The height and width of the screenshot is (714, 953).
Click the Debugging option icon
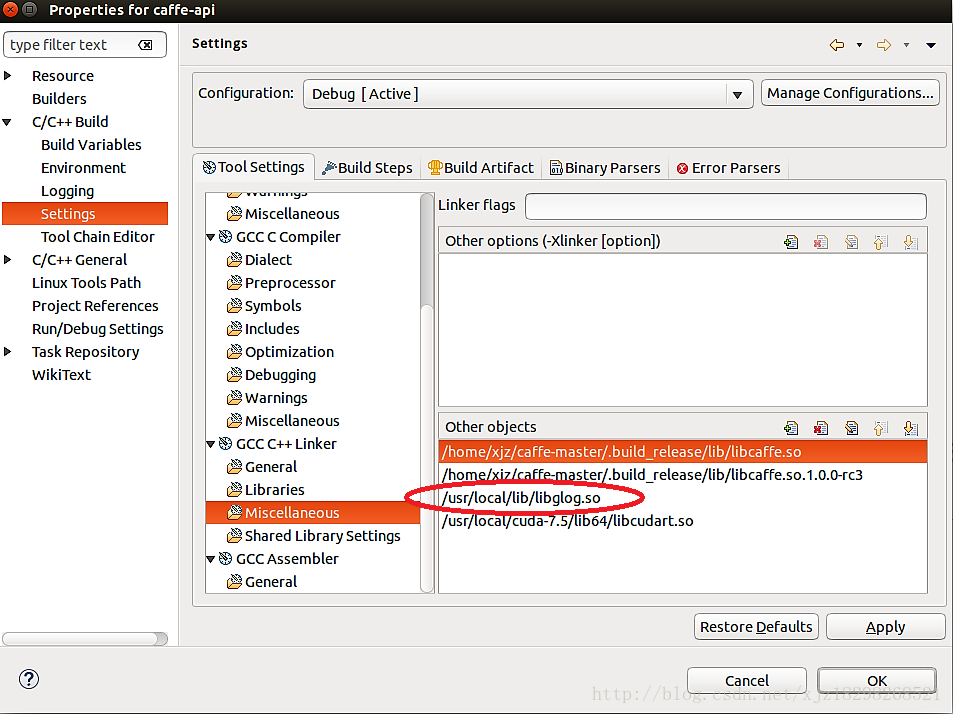click(x=234, y=375)
